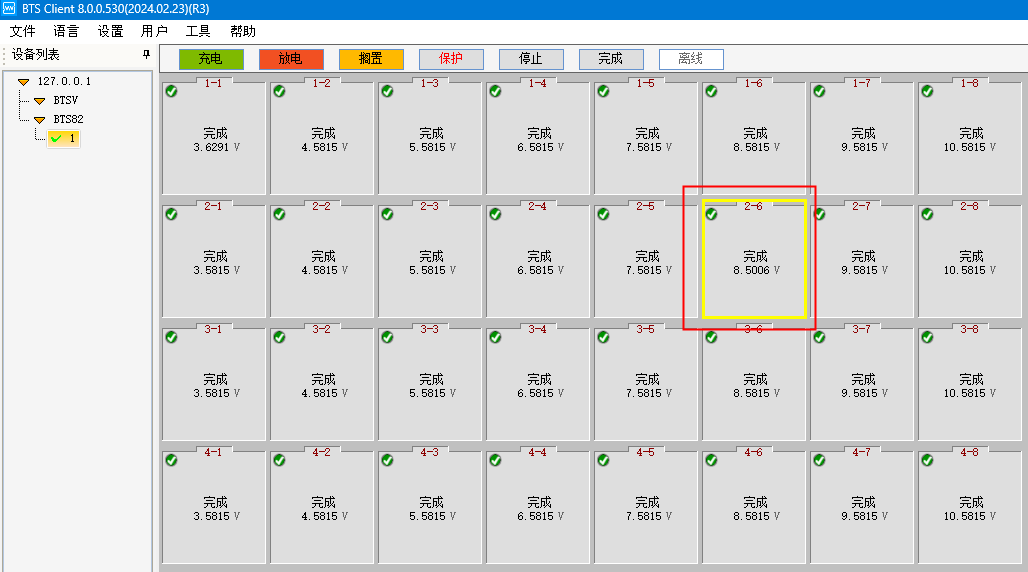This screenshot has height=572, width=1028.
Task: Open the 工具 menu
Action: [198, 32]
